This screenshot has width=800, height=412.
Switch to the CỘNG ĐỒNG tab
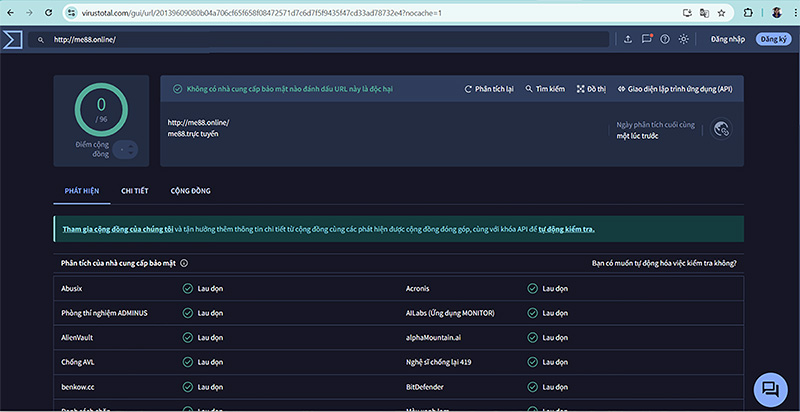pyautogui.click(x=190, y=191)
